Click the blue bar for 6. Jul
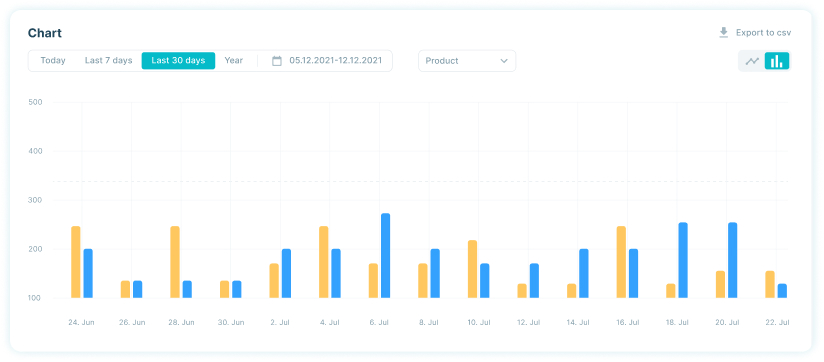Screen dimensions: 824x362 click(x=386, y=256)
